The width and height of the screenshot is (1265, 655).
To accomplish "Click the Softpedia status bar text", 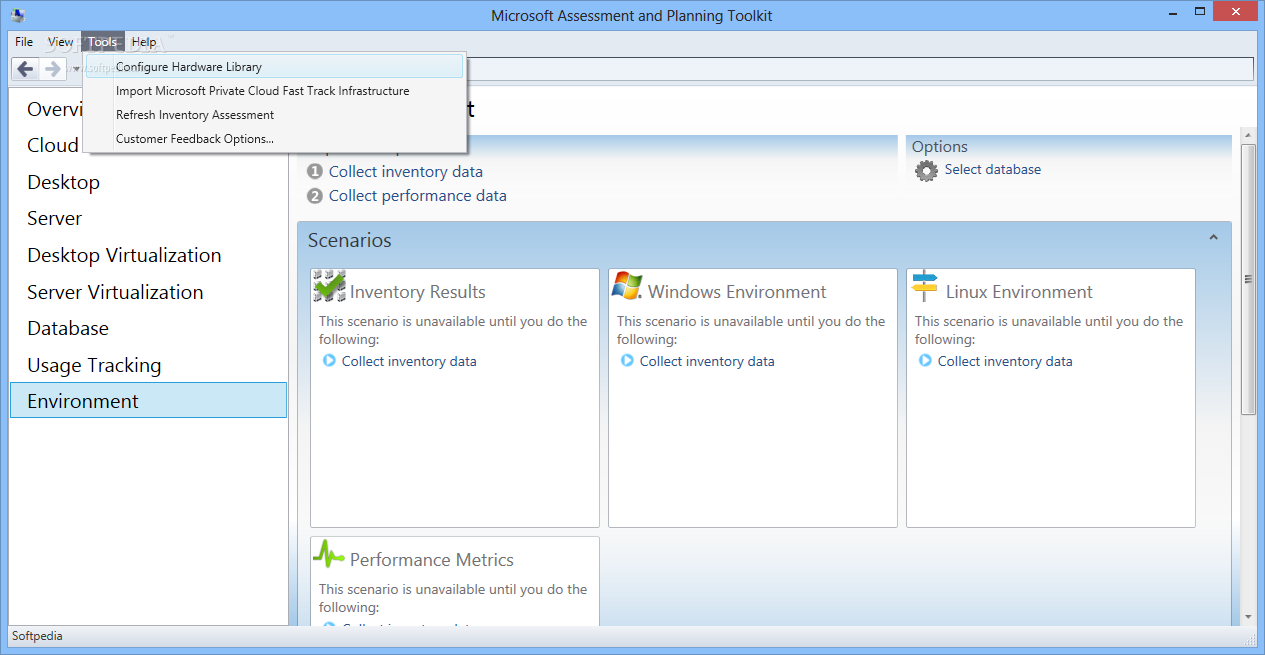I will click(x=37, y=636).
